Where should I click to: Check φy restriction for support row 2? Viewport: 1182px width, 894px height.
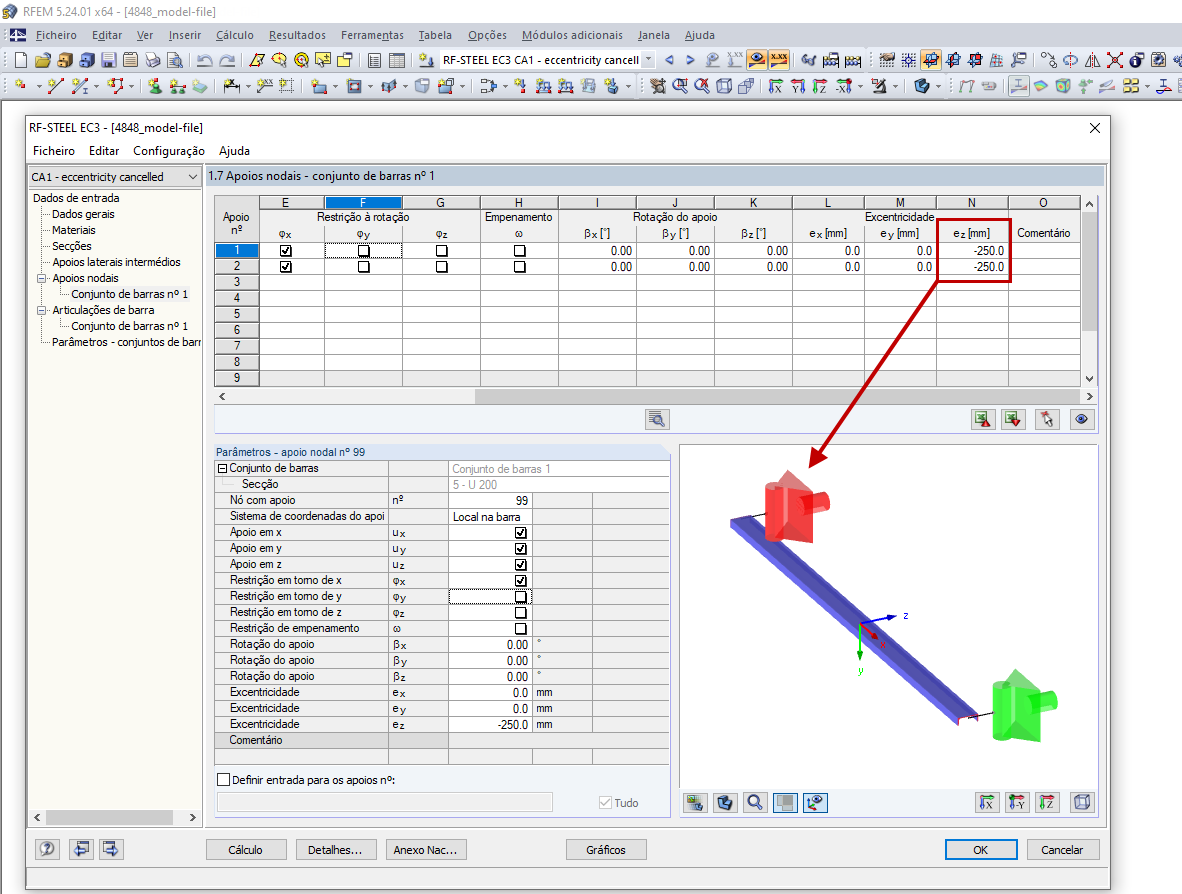click(x=363, y=267)
